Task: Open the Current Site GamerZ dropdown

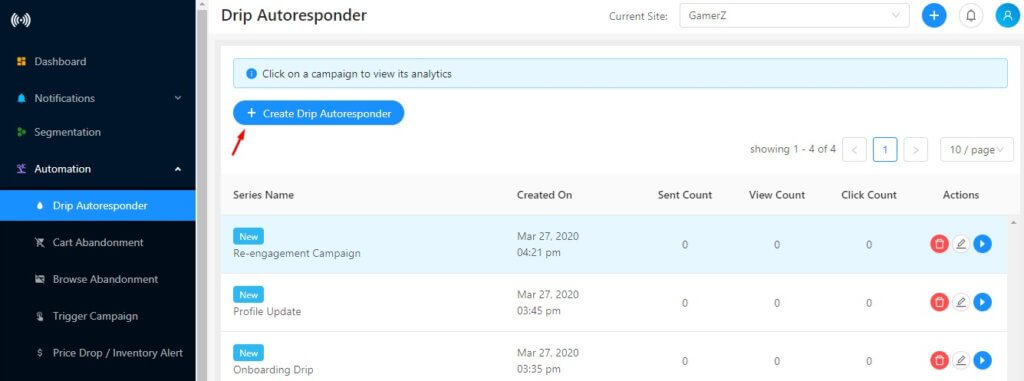Action: pos(794,16)
